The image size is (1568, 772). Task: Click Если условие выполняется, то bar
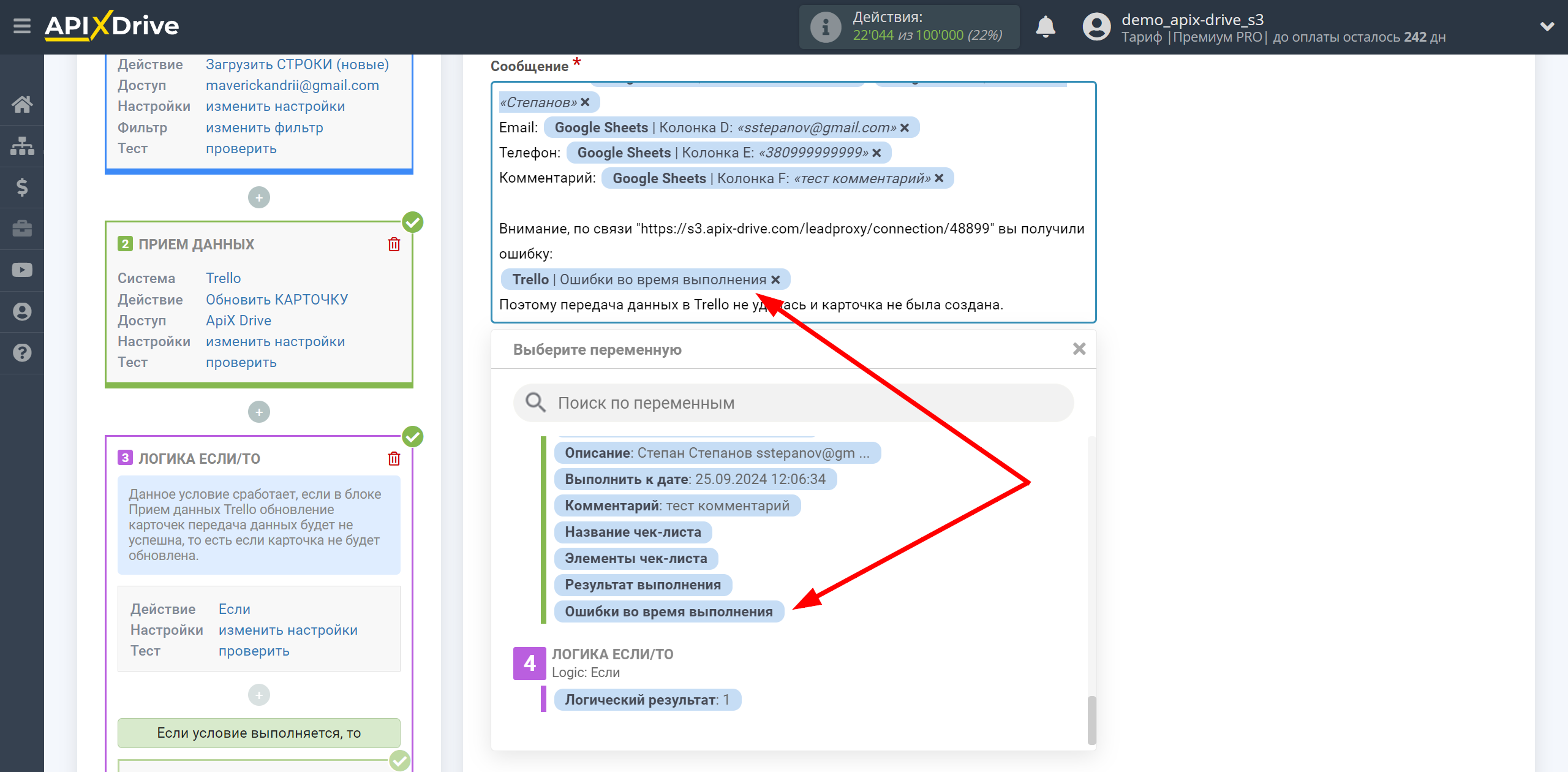pyautogui.click(x=259, y=733)
